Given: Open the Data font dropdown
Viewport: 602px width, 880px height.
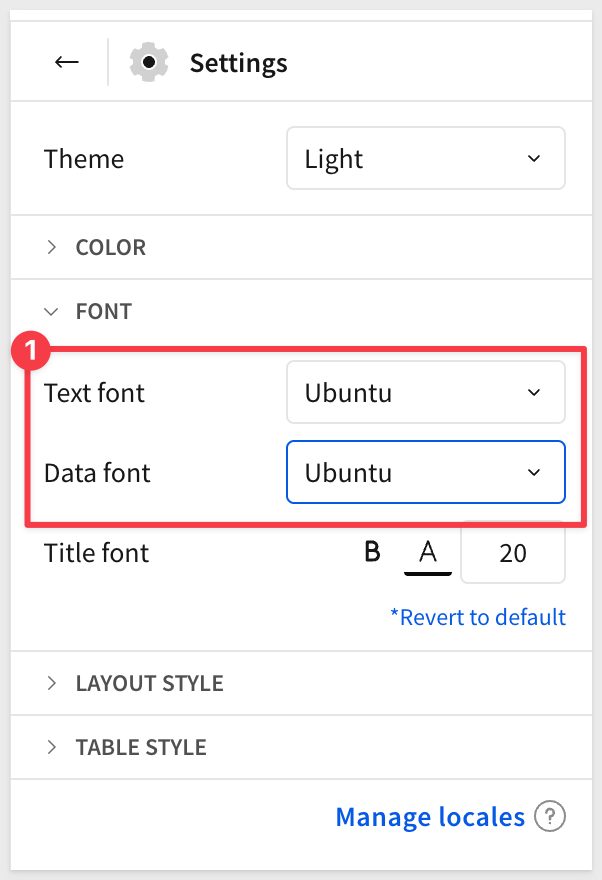Looking at the screenshot, I should [x=425, y=472].
